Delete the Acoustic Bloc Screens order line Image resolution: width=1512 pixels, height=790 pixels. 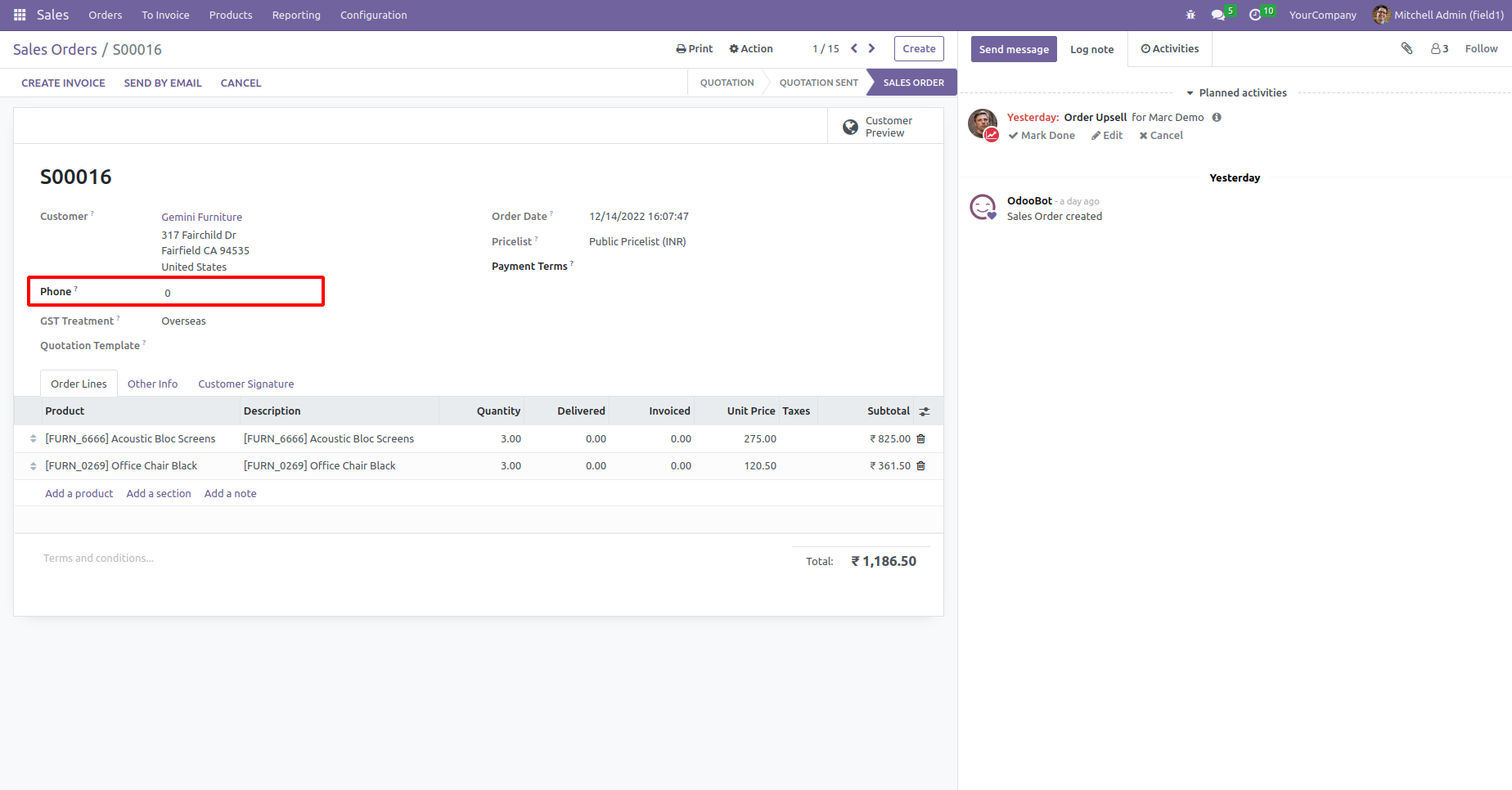(920, 438)
